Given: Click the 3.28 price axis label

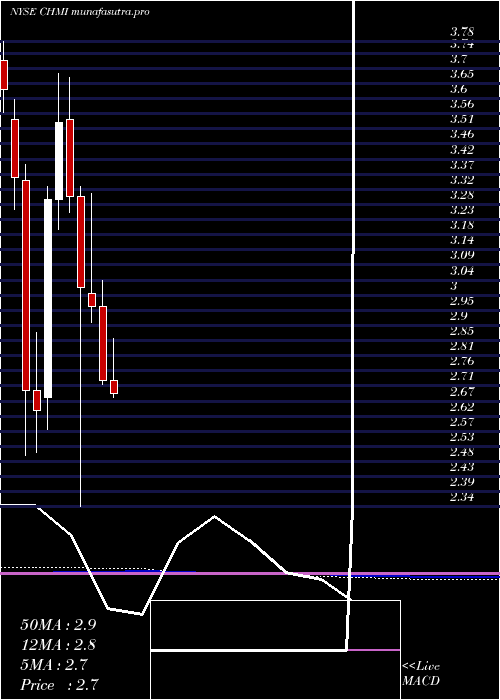Looking at the screenshot, I should [x=462, y=195].
